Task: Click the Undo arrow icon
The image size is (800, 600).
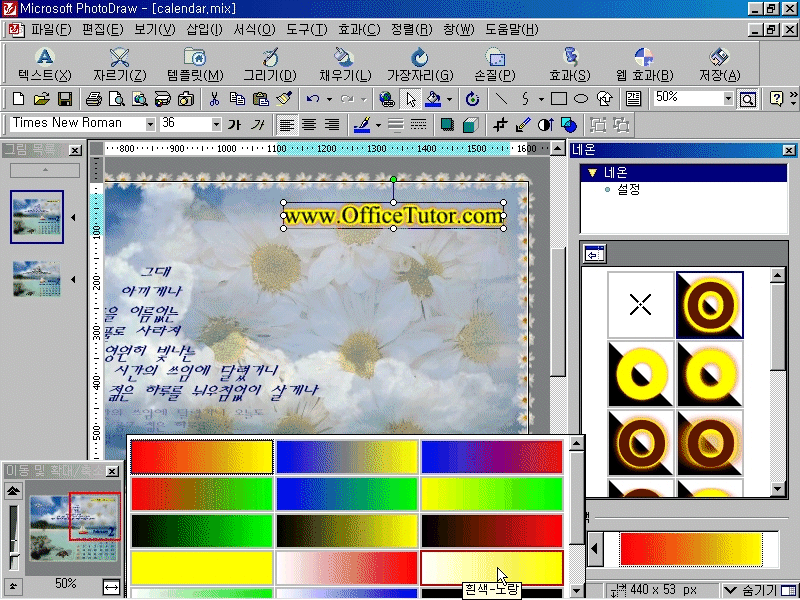Action: click(x=313, y=98)
